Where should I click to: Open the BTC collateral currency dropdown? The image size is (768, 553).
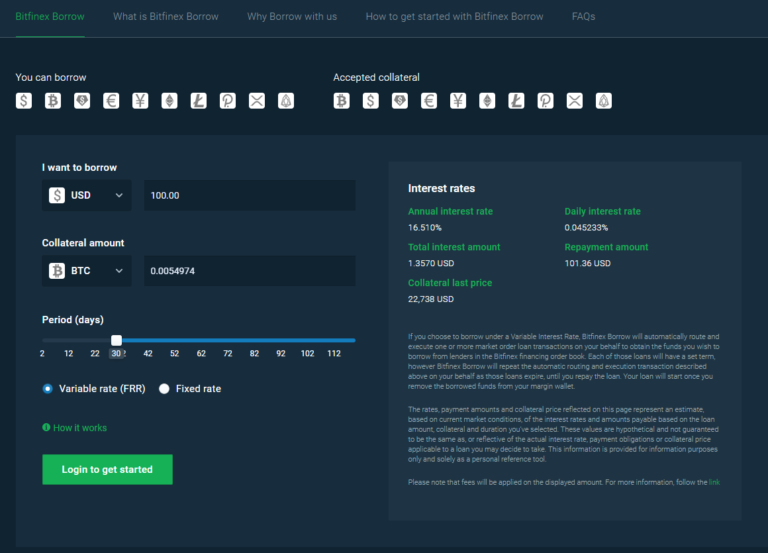[86, 270]
